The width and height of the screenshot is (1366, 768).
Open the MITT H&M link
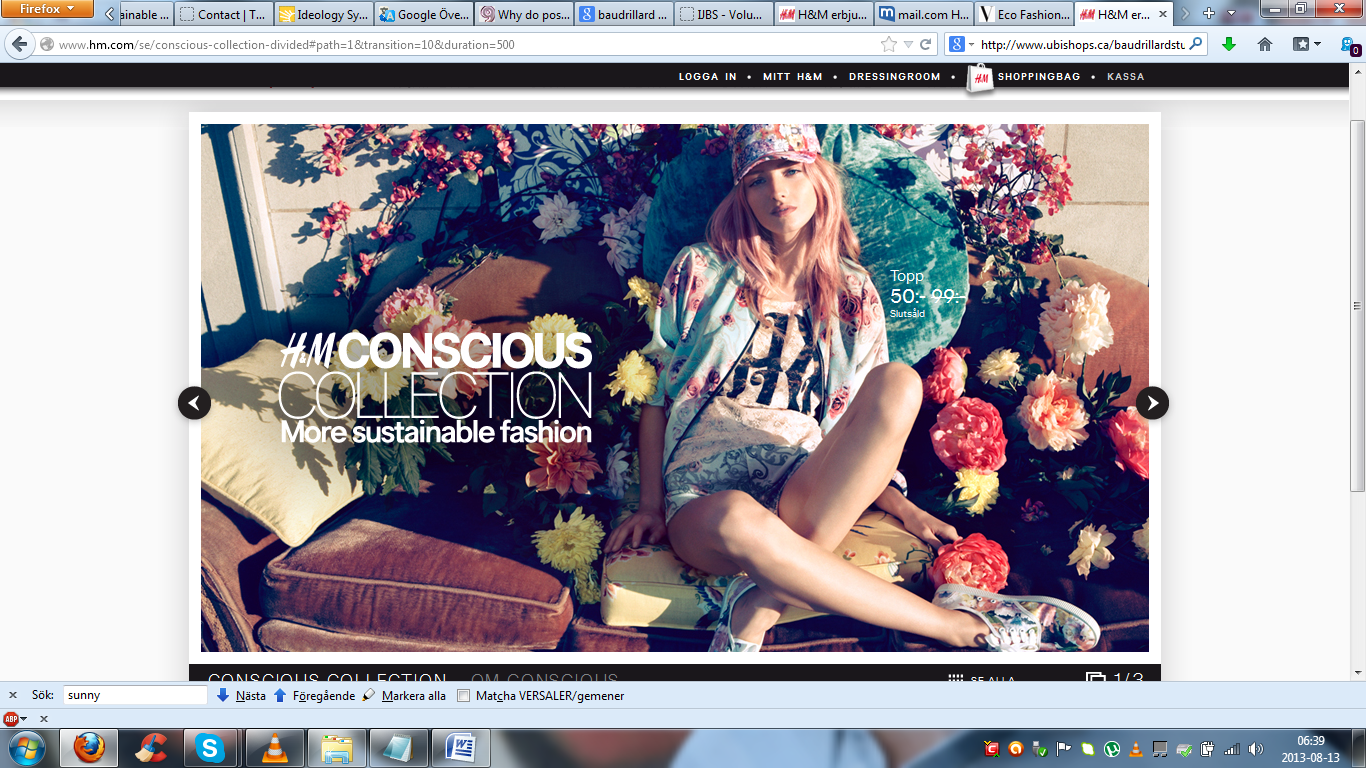[x=792, y=77]
